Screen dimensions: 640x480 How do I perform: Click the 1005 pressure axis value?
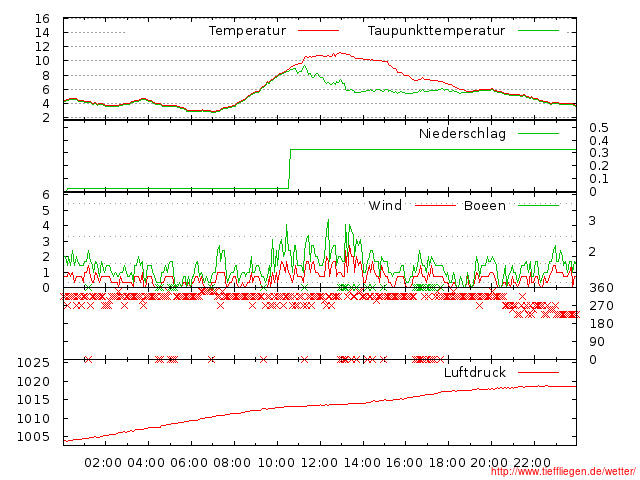(33, 437)
